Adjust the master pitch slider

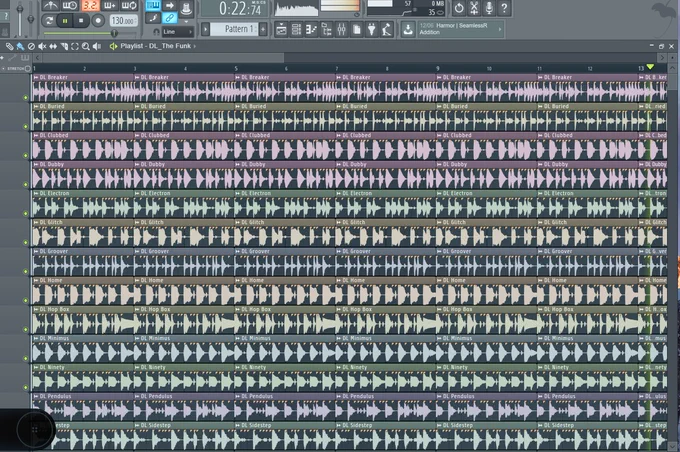click(31, 18)
